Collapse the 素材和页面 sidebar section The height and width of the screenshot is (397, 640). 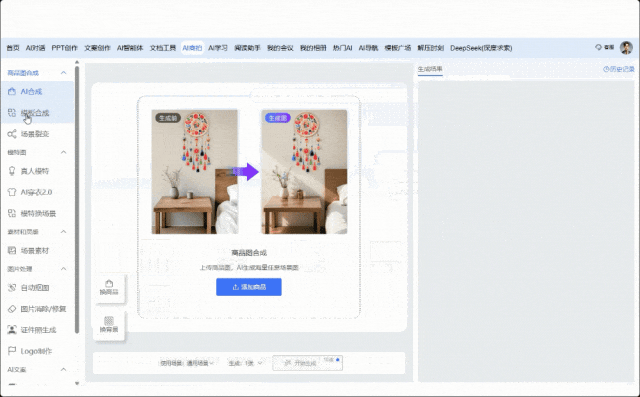(64, 232)
